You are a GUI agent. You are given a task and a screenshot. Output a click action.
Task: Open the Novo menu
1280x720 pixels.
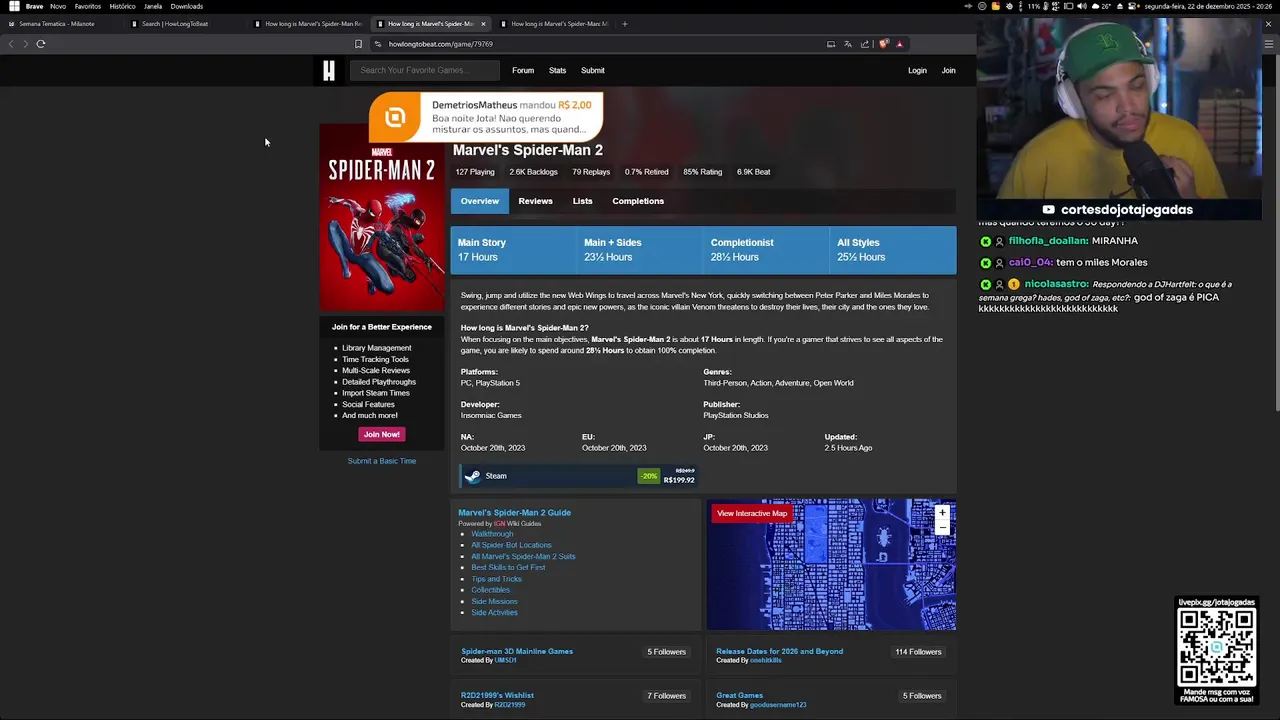58,6
